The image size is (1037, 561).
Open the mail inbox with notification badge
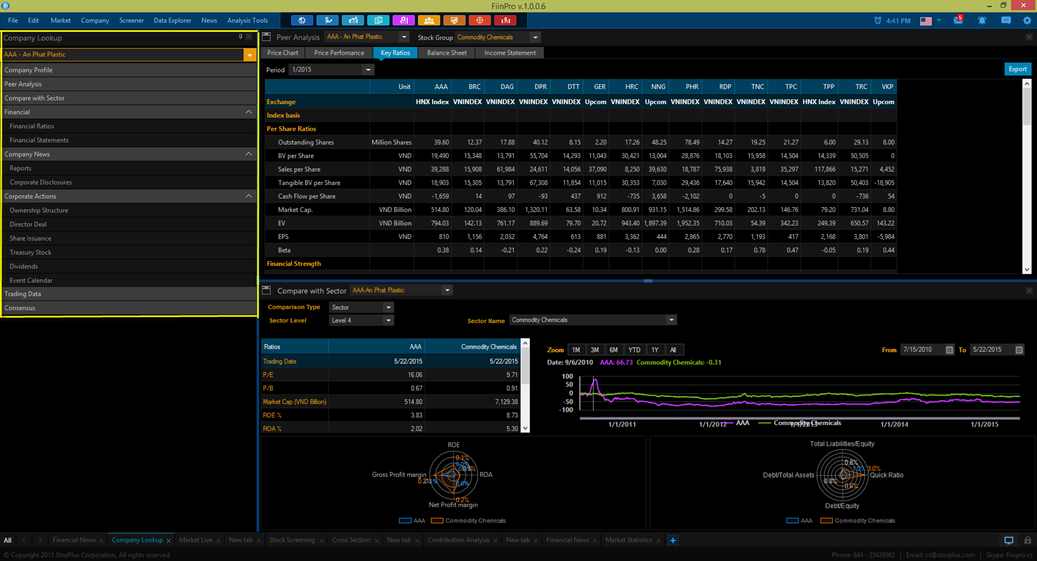(x=958, y=21)
